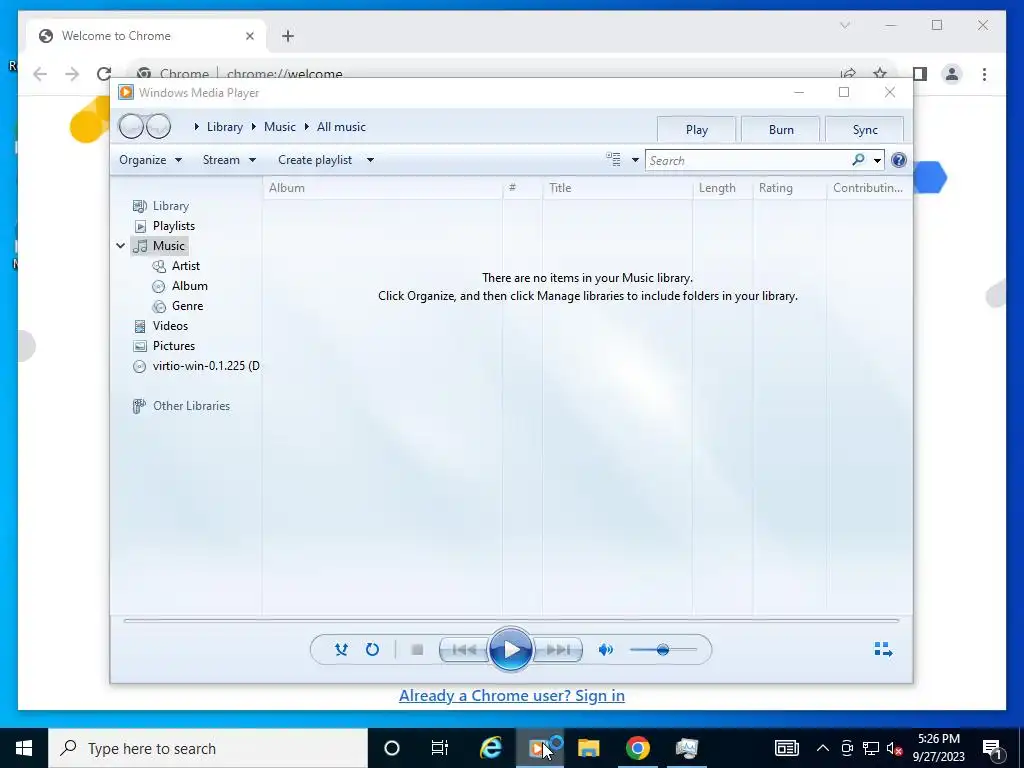The width and height of the screenshot is (1024, 768).
Task: Open Internet Explorer from taskbar
Action: click(491, 748)
